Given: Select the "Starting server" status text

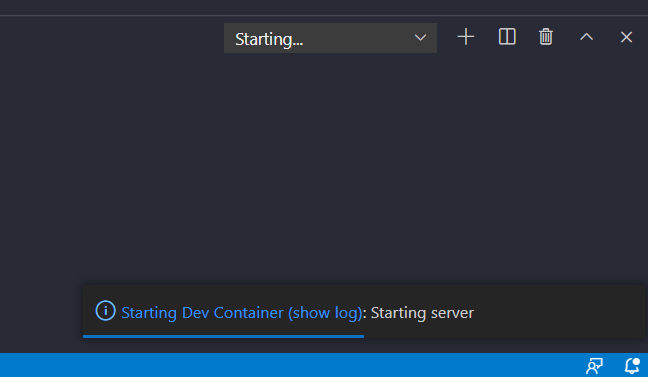Looking at the screenshot, I should click(422, 313).
